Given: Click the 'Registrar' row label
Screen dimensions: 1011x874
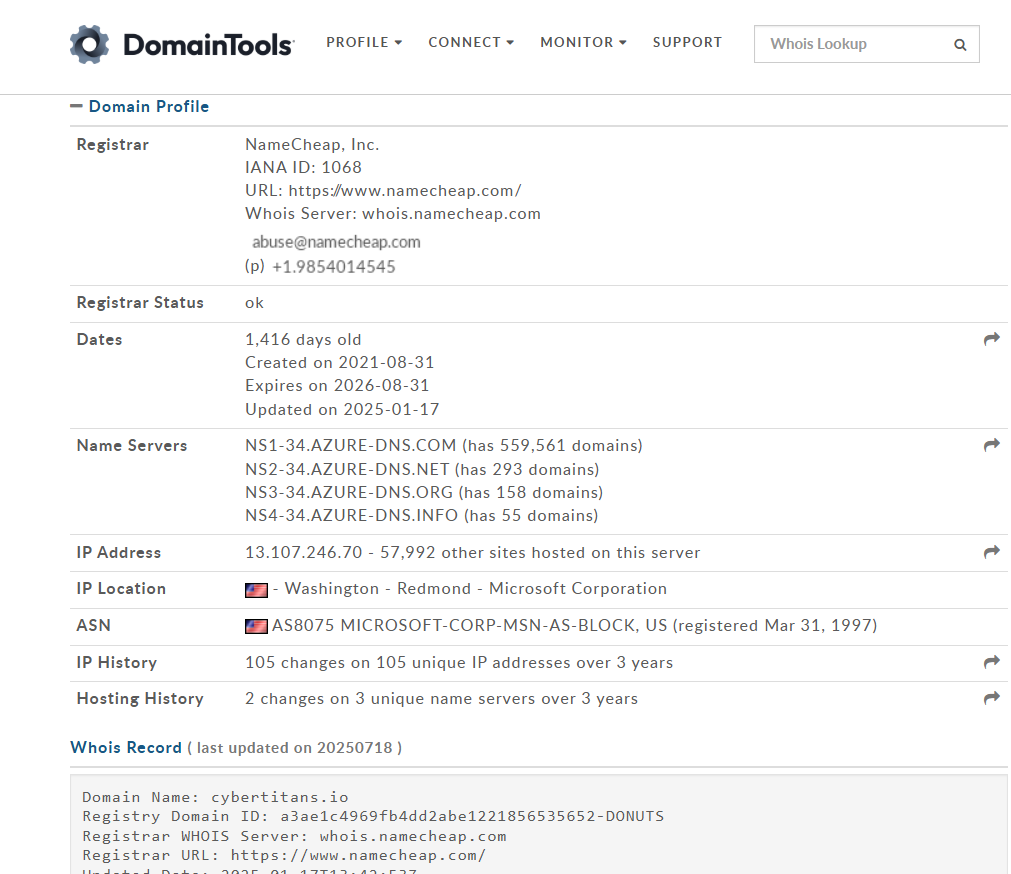Looking at the screenshot, I should (113, 144).
